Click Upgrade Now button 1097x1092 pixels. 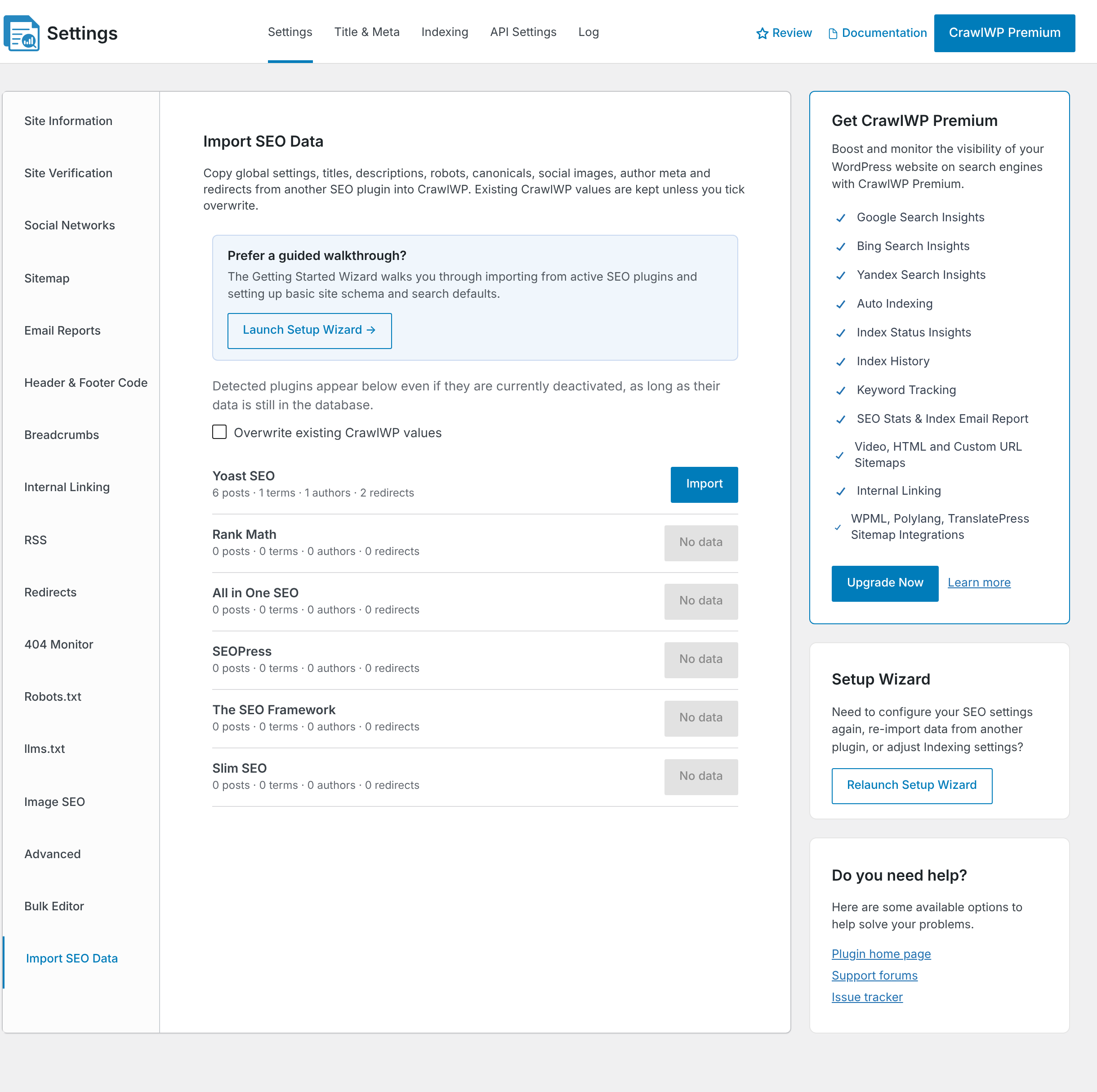885,583
